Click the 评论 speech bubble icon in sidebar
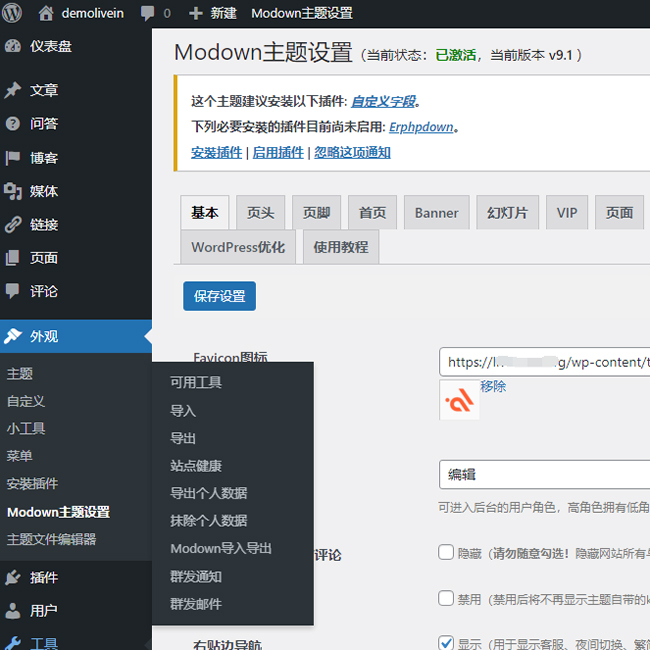 [x=12, y=291]
